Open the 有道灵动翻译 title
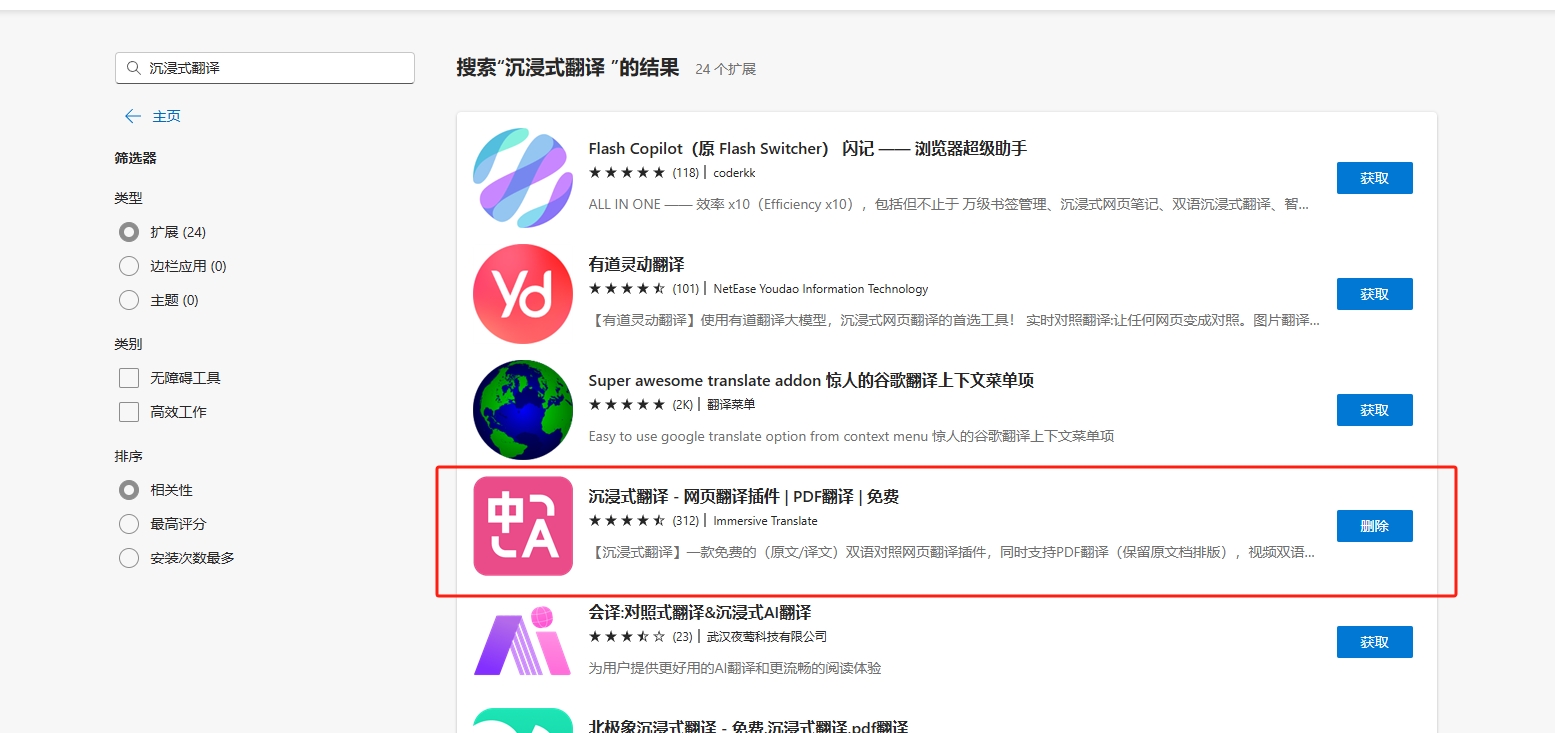This screenshot has width=1555, height=733. point(637,265)
